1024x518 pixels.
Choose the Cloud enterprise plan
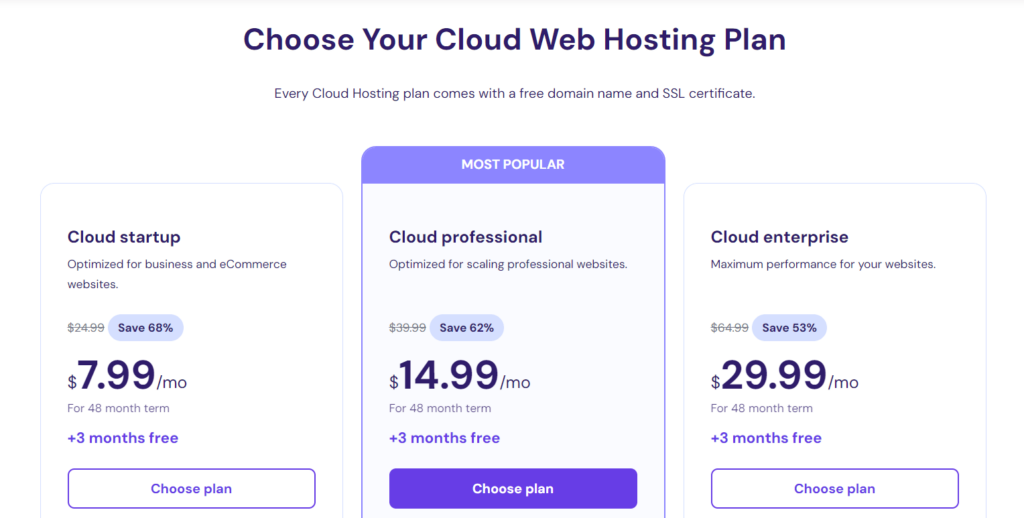click(835, 489)
